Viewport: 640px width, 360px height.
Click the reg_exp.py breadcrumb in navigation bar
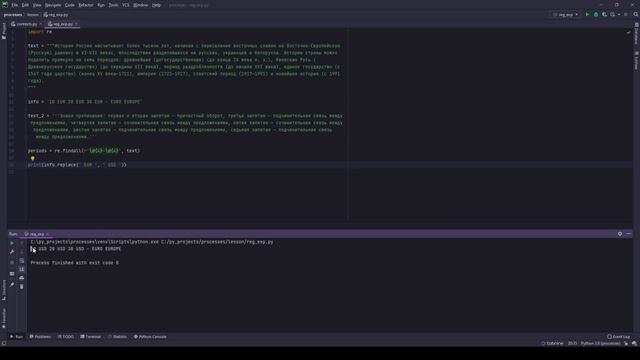56,15
